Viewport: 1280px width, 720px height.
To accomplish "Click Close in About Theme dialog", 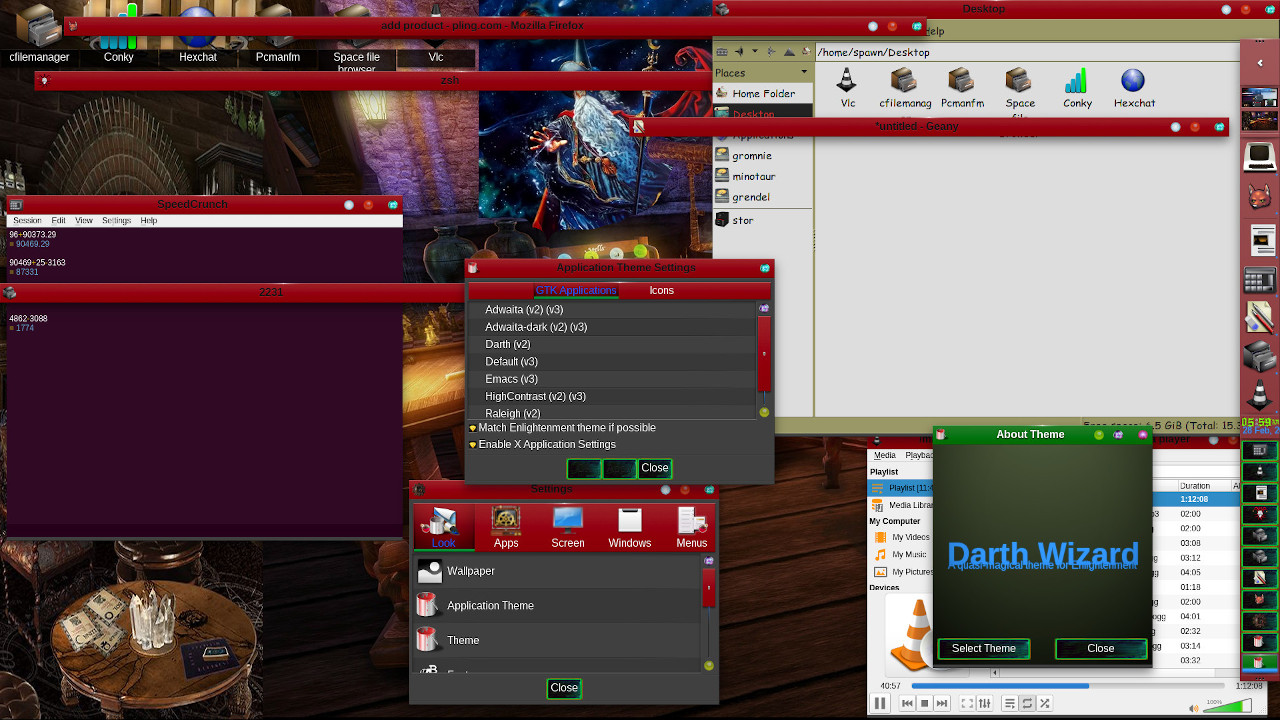I will (1101, 649).
